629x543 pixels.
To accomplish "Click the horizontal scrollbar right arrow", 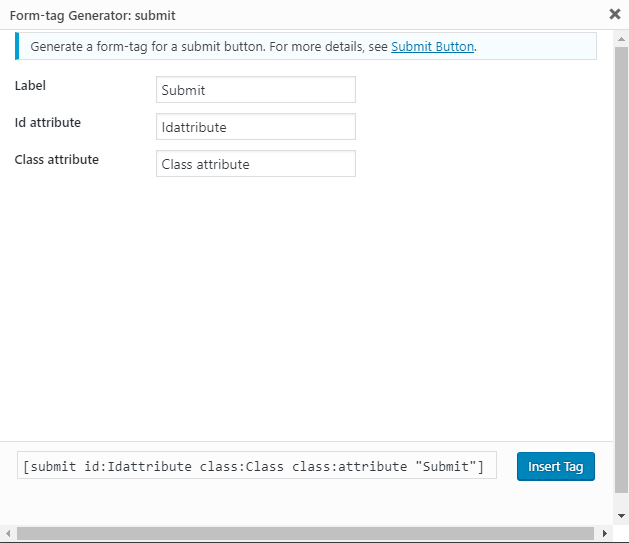I will click(x=605, y=534).
